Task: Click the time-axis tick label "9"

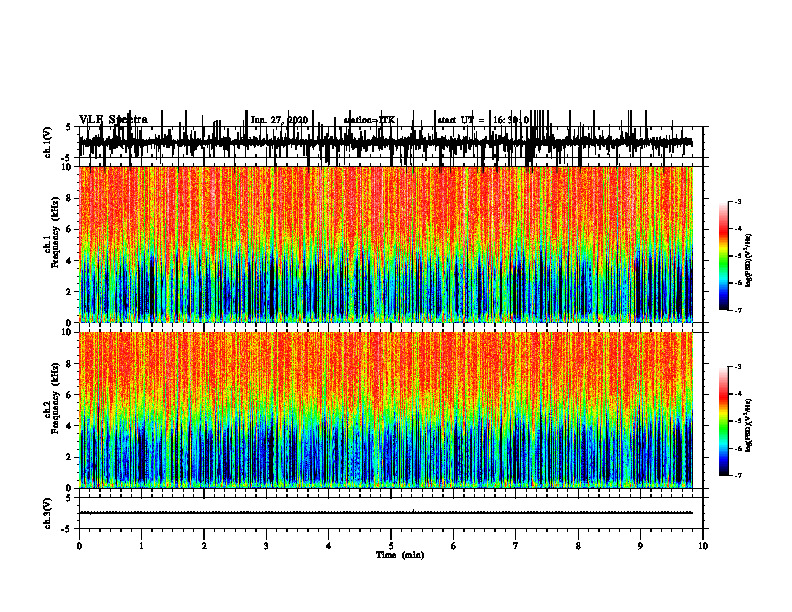Action: [x=640, y=546]
